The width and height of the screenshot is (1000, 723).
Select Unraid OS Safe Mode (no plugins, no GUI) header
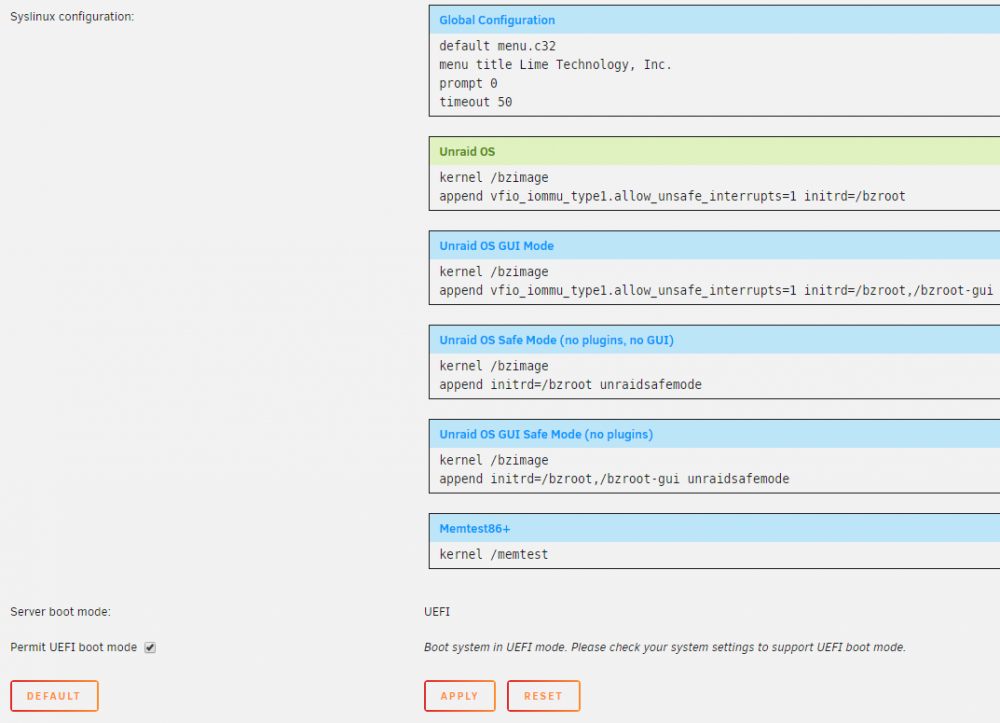tap(714, 340)
